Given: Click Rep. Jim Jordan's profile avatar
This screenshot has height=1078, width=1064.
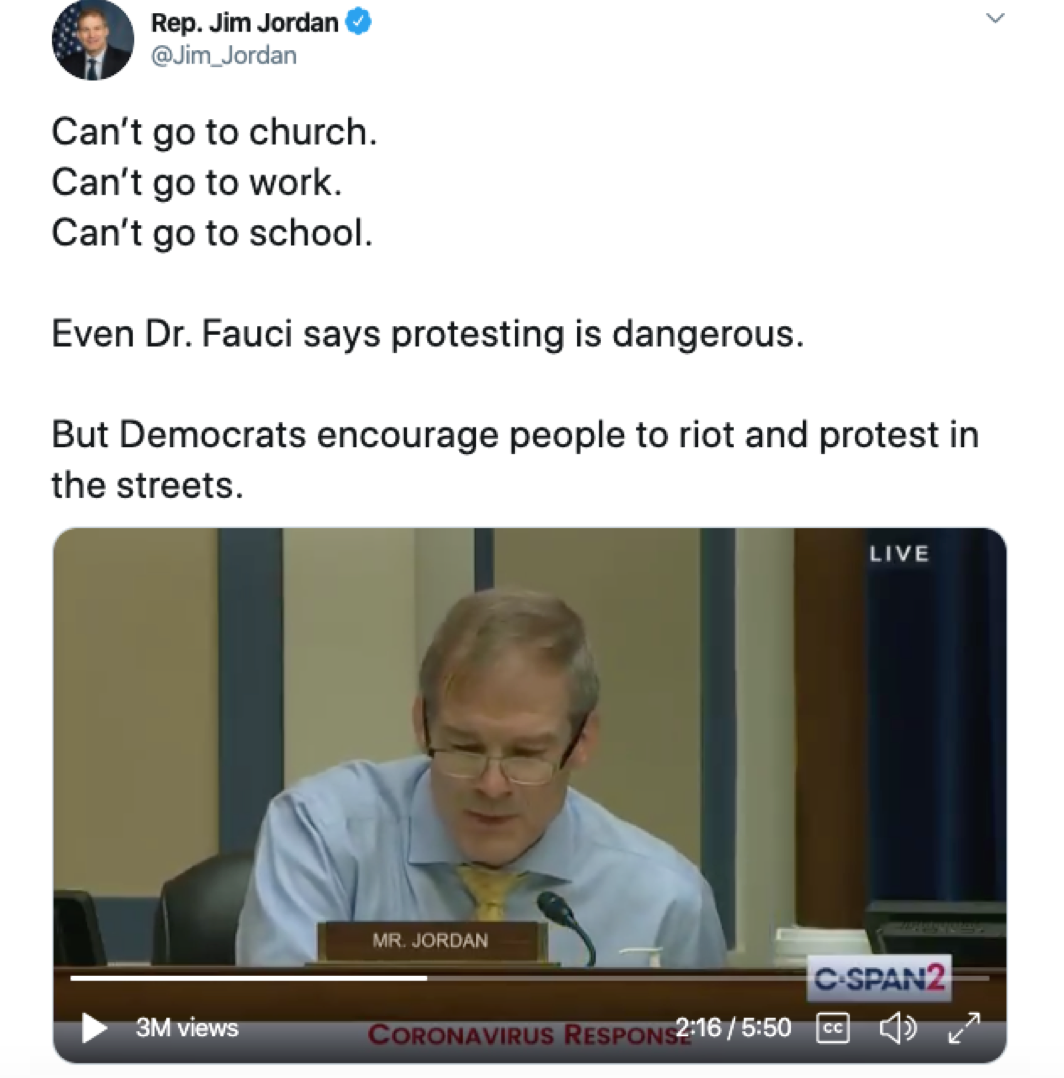Looking at the screenshot, I should tap(92, 41).
